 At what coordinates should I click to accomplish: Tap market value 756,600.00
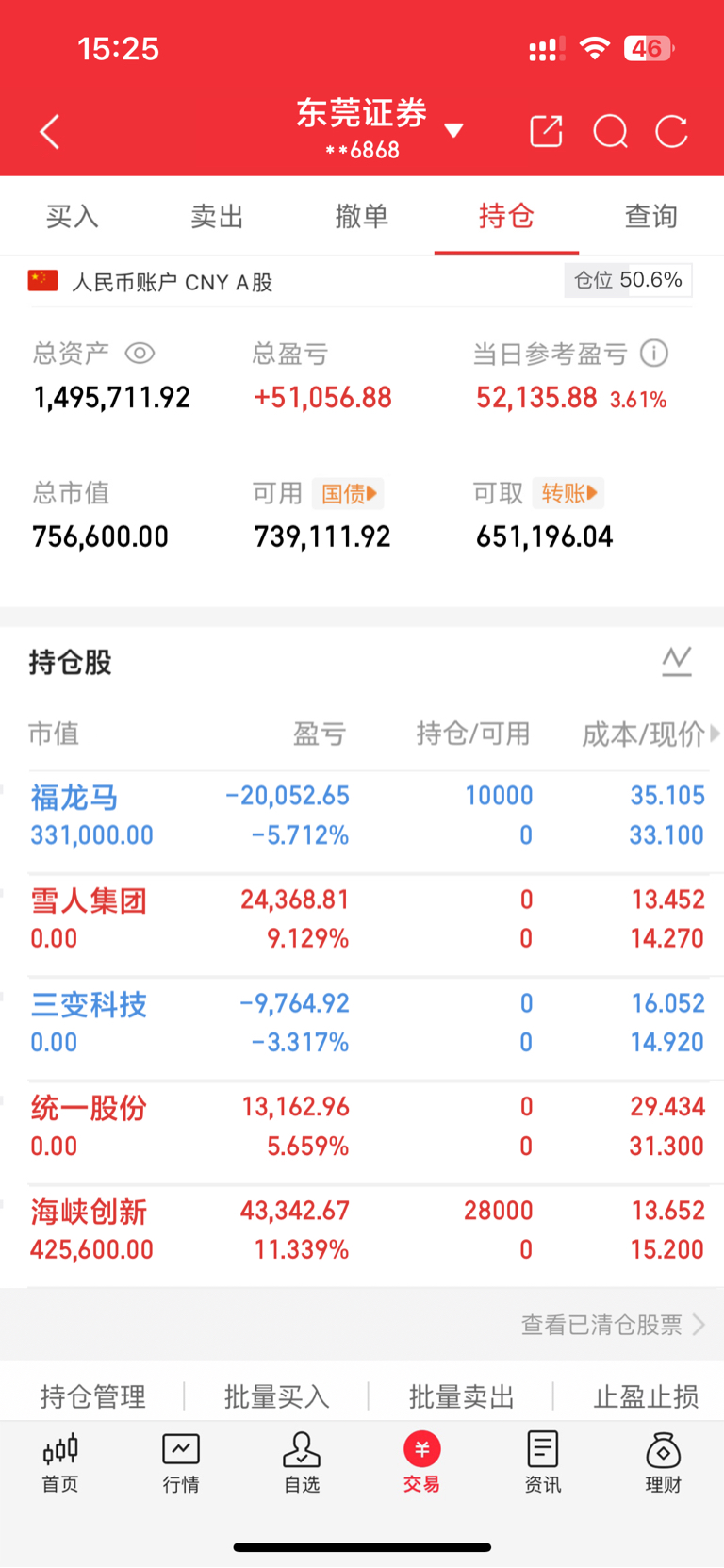click(x=101, y=537)
